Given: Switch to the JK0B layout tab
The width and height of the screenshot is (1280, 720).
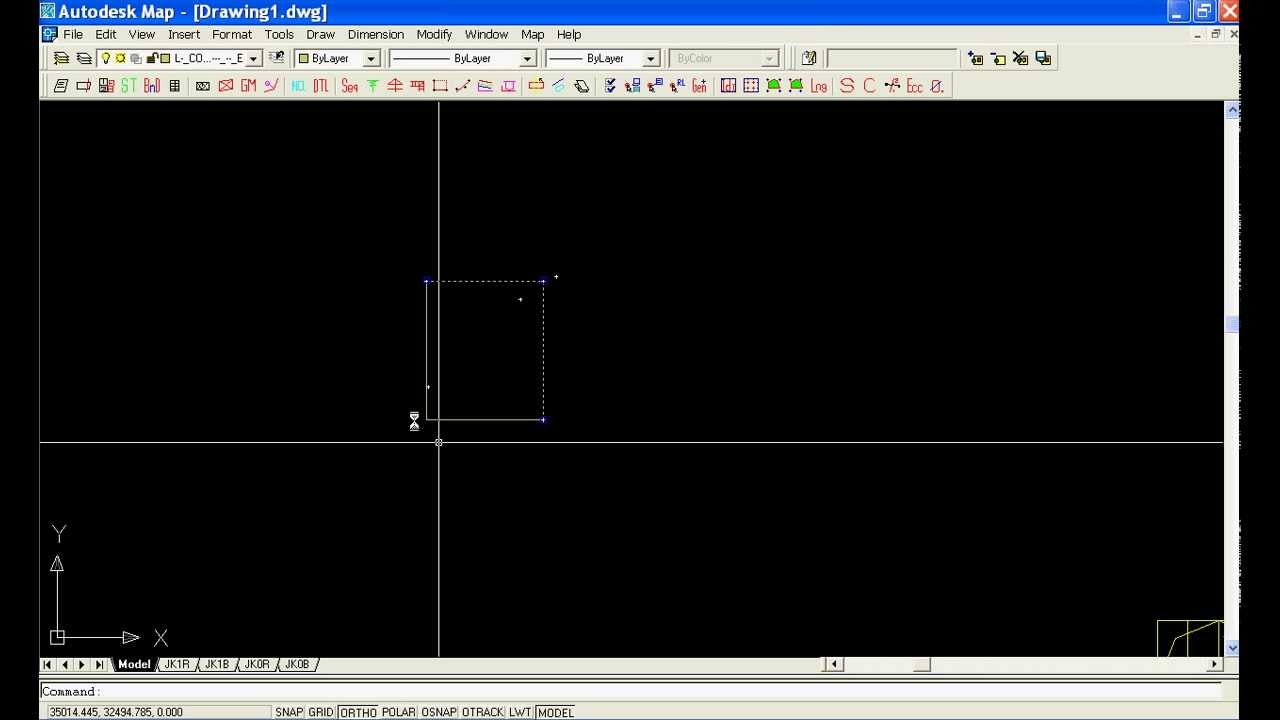Looking at the screenshot, I should 297,664.
